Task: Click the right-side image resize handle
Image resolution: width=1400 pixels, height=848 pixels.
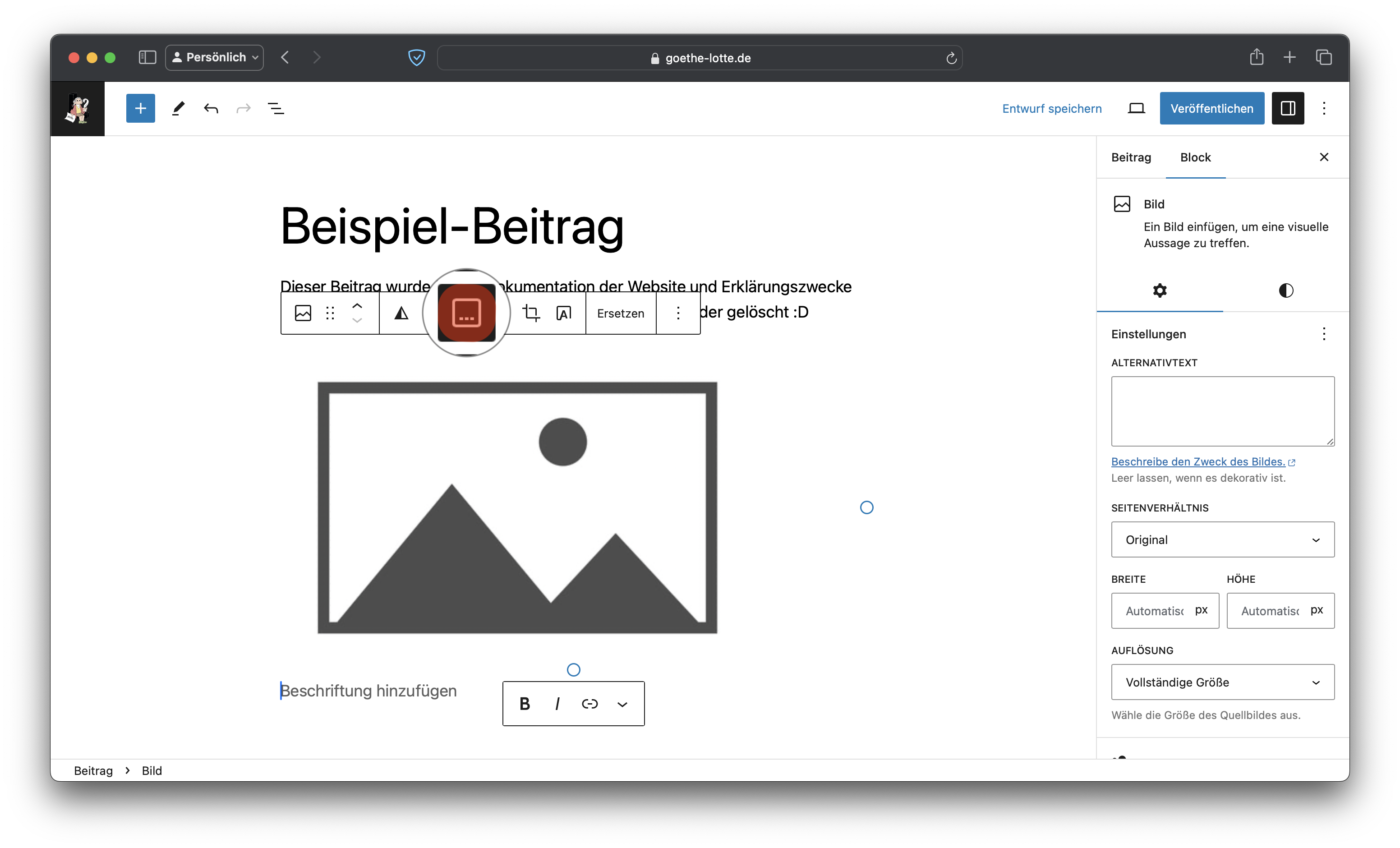Action: click(866, 507)
